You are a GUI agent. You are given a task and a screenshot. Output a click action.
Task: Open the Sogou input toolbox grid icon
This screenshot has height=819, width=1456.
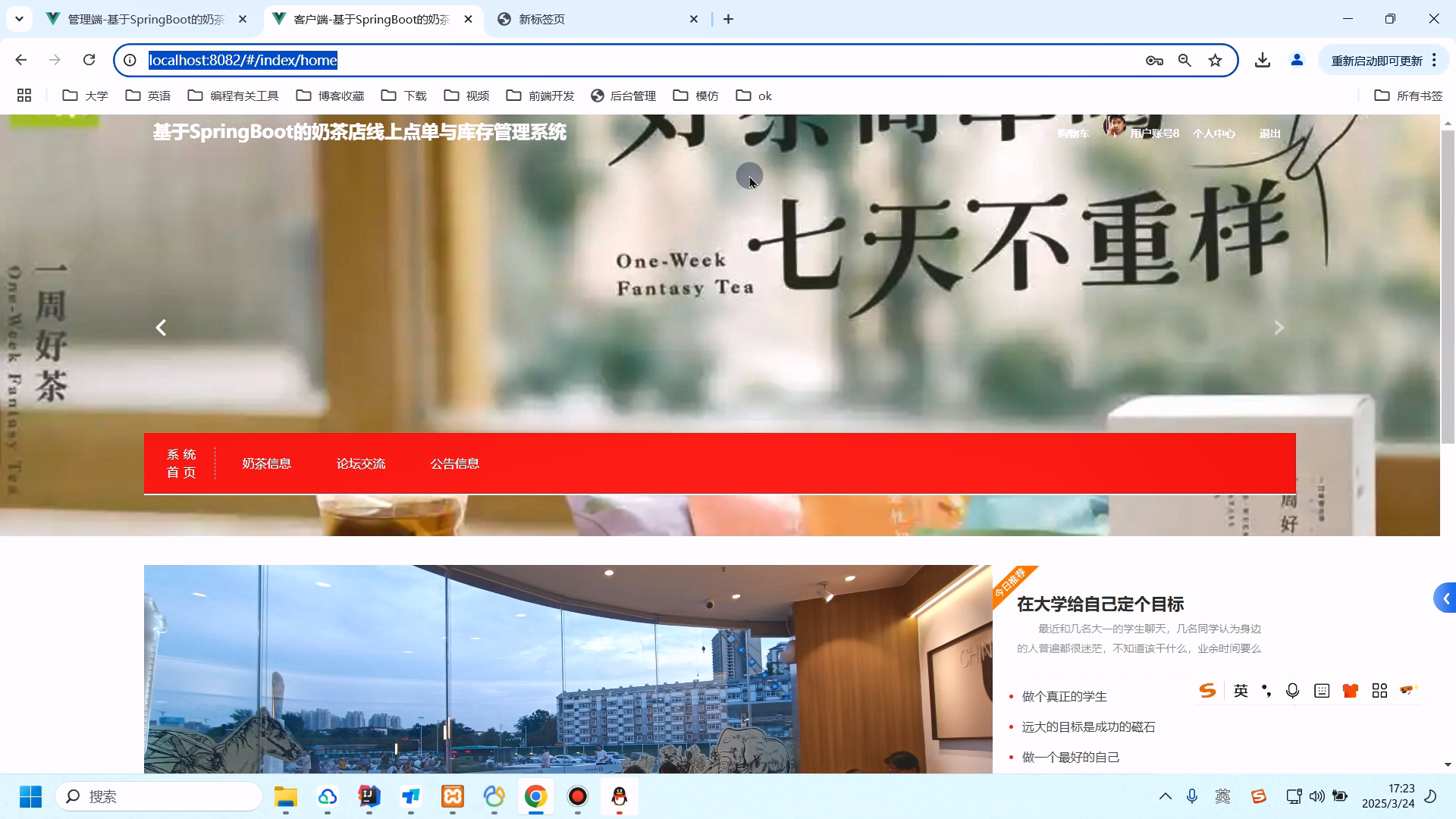pos(1379,690)
